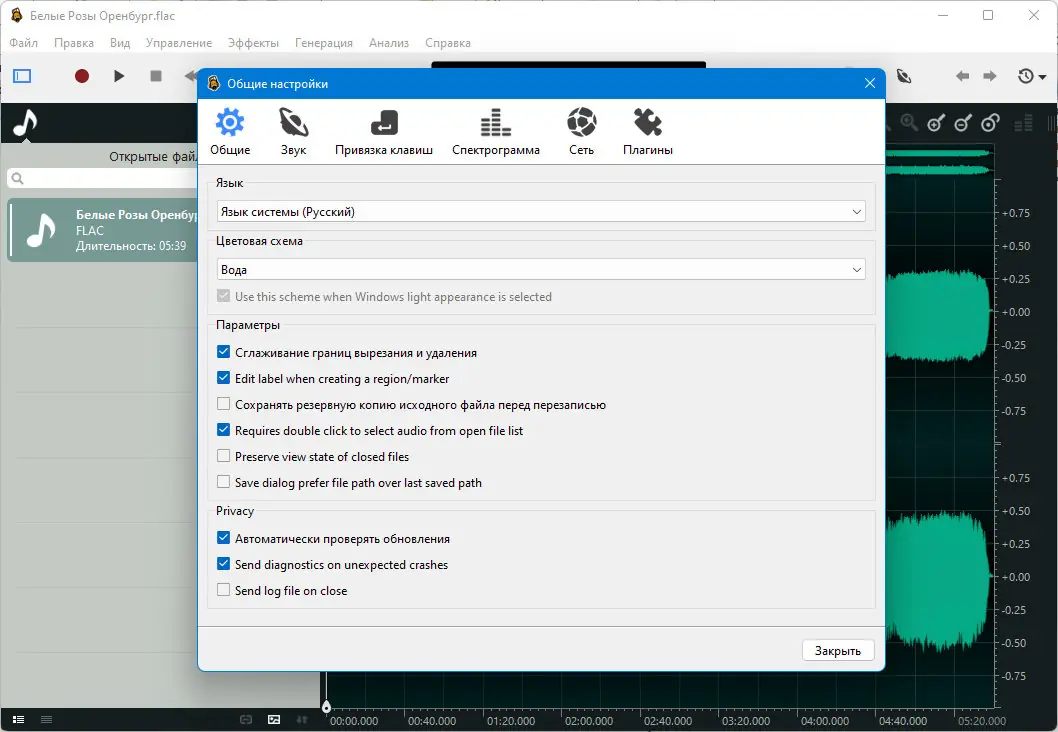Click the green waveform overview strip at top

pos(939,162)
